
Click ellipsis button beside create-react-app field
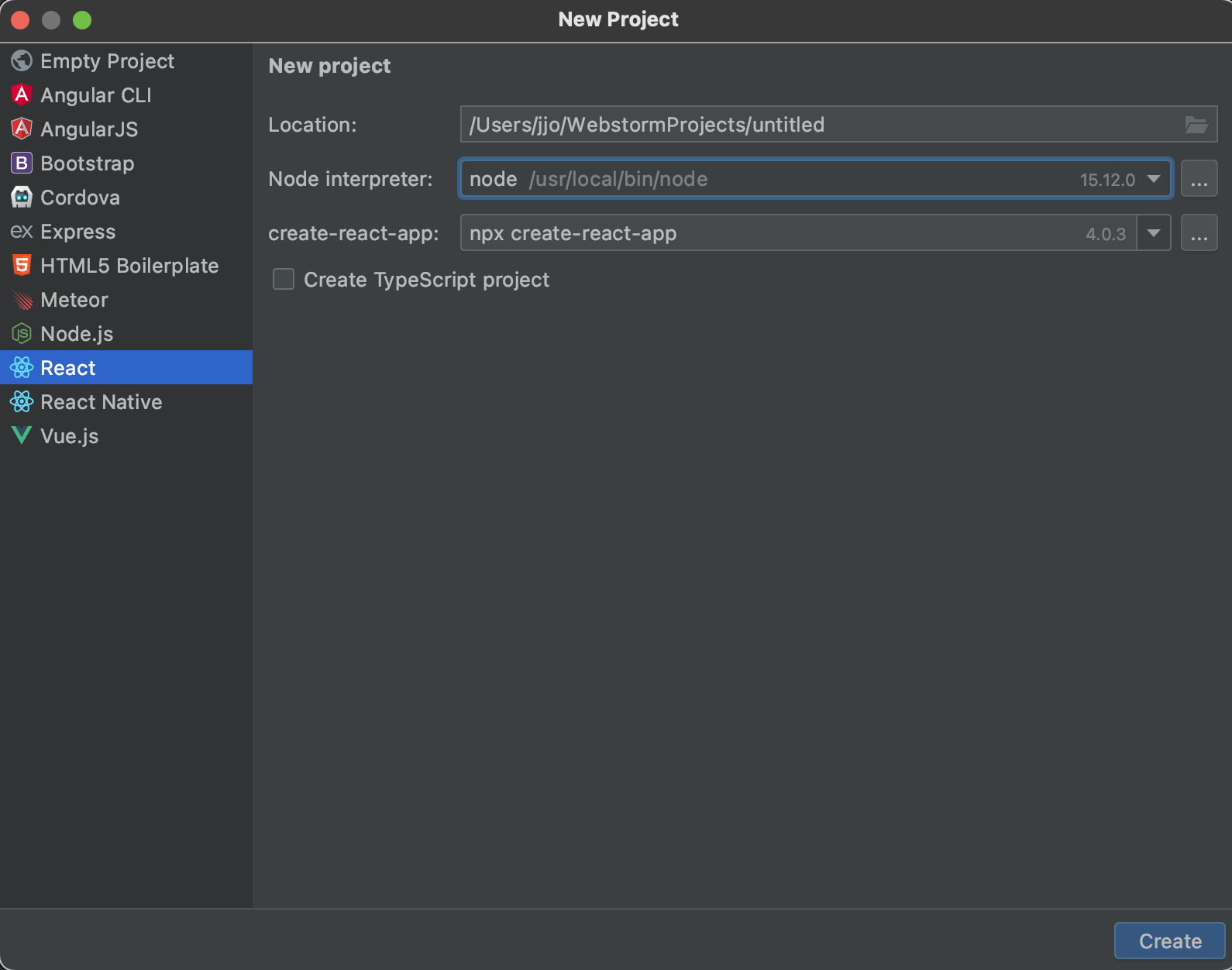[x=1199, y=233]
